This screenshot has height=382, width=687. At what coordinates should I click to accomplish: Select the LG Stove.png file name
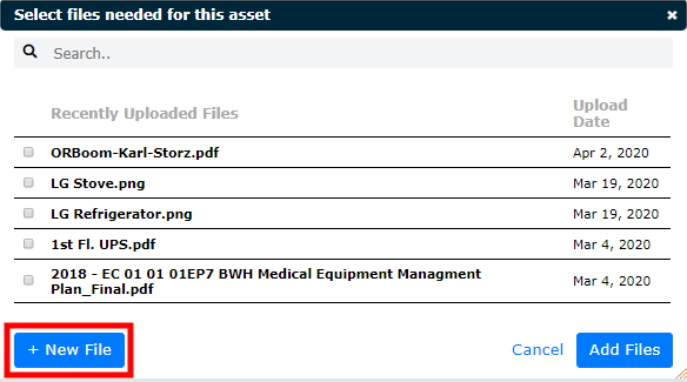click(x=98, y=184)
